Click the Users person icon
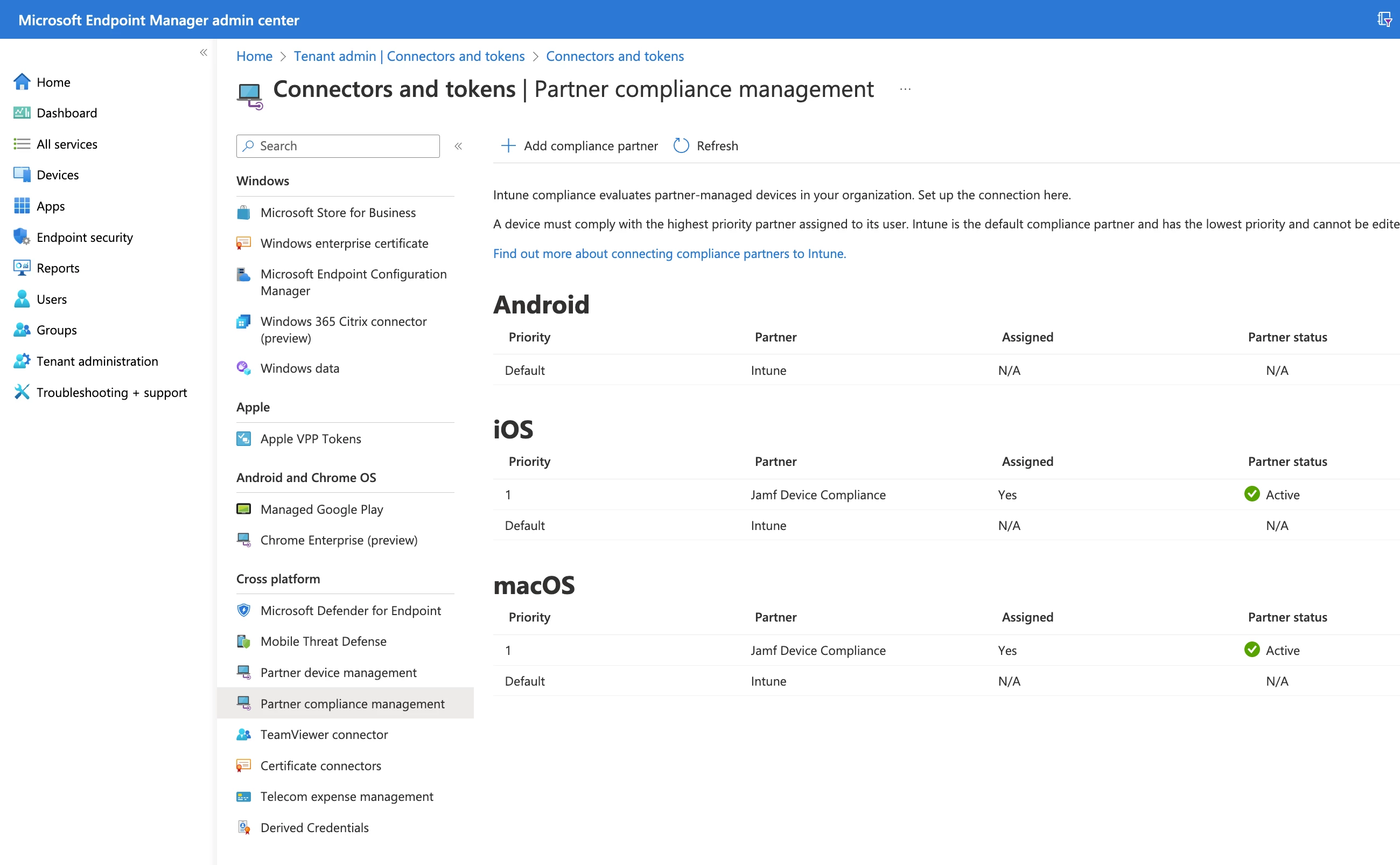This screenshot has width=1400, height=865. coord(22,299)
